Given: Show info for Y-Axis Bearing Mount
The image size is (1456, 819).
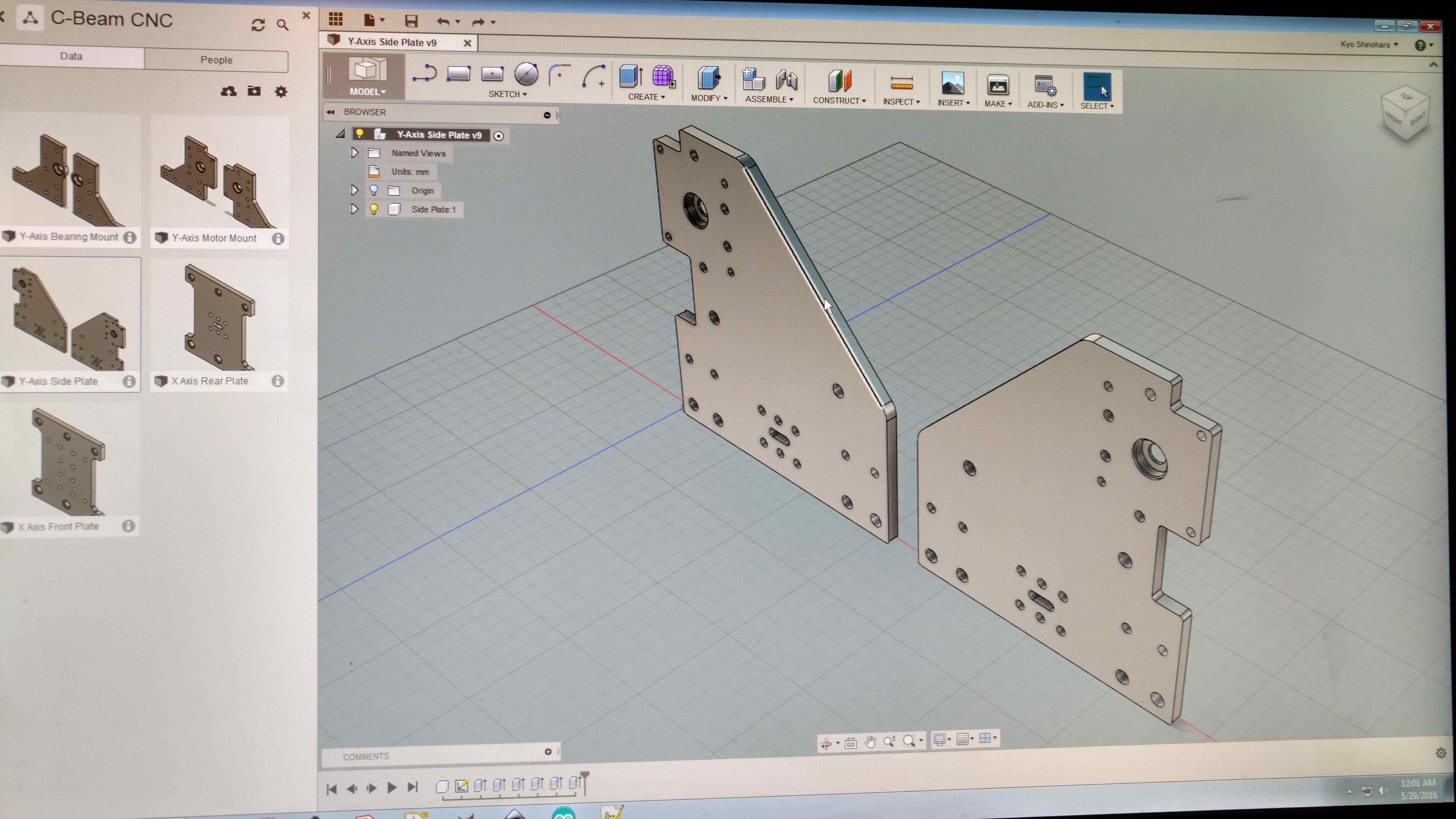Looking at the screenshot, I should point(129,237).
